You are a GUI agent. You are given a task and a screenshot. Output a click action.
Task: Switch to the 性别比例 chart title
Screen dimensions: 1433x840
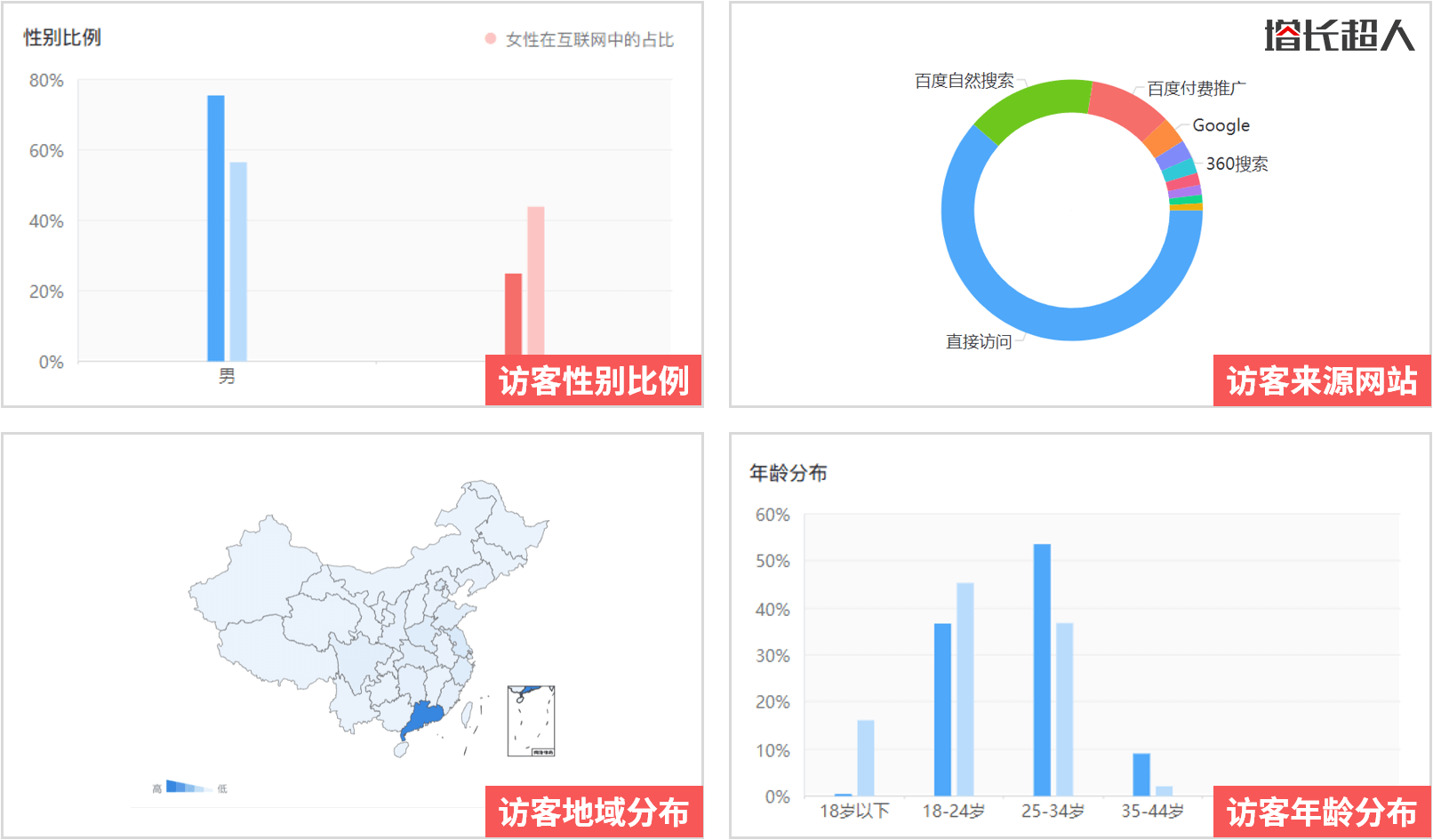click(x=60, y=38)
